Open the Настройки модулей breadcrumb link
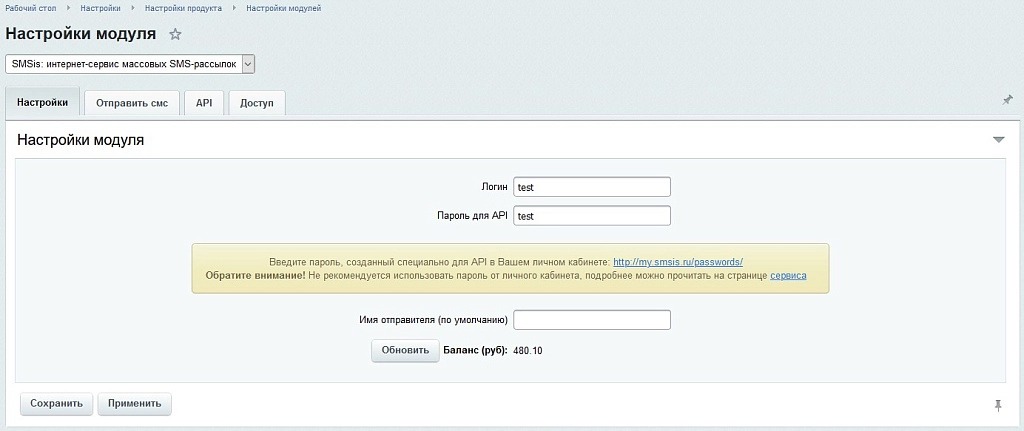 pyautogui.click(x=283, y=8)
